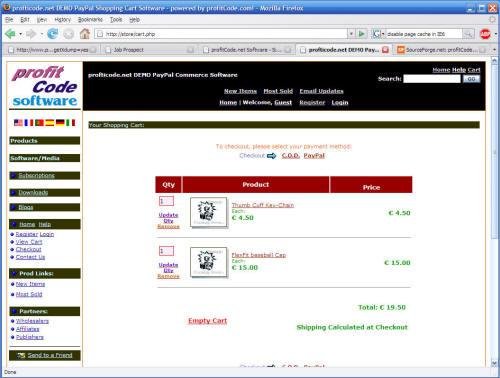Click View Cart sidebar link

[x=29, y=242]
